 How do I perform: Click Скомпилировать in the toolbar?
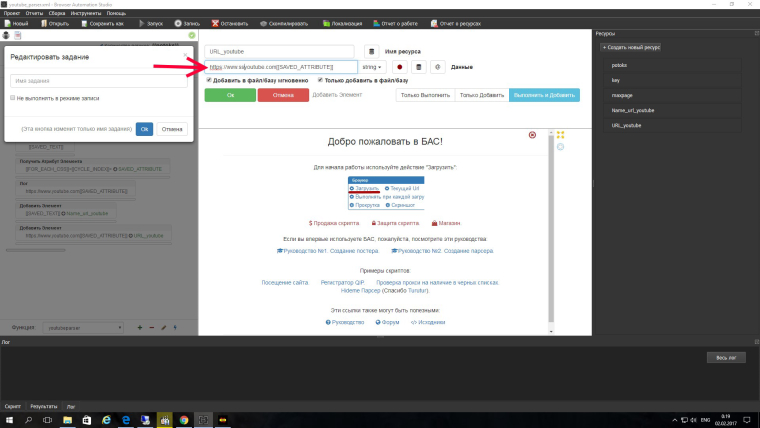point(284,23)
